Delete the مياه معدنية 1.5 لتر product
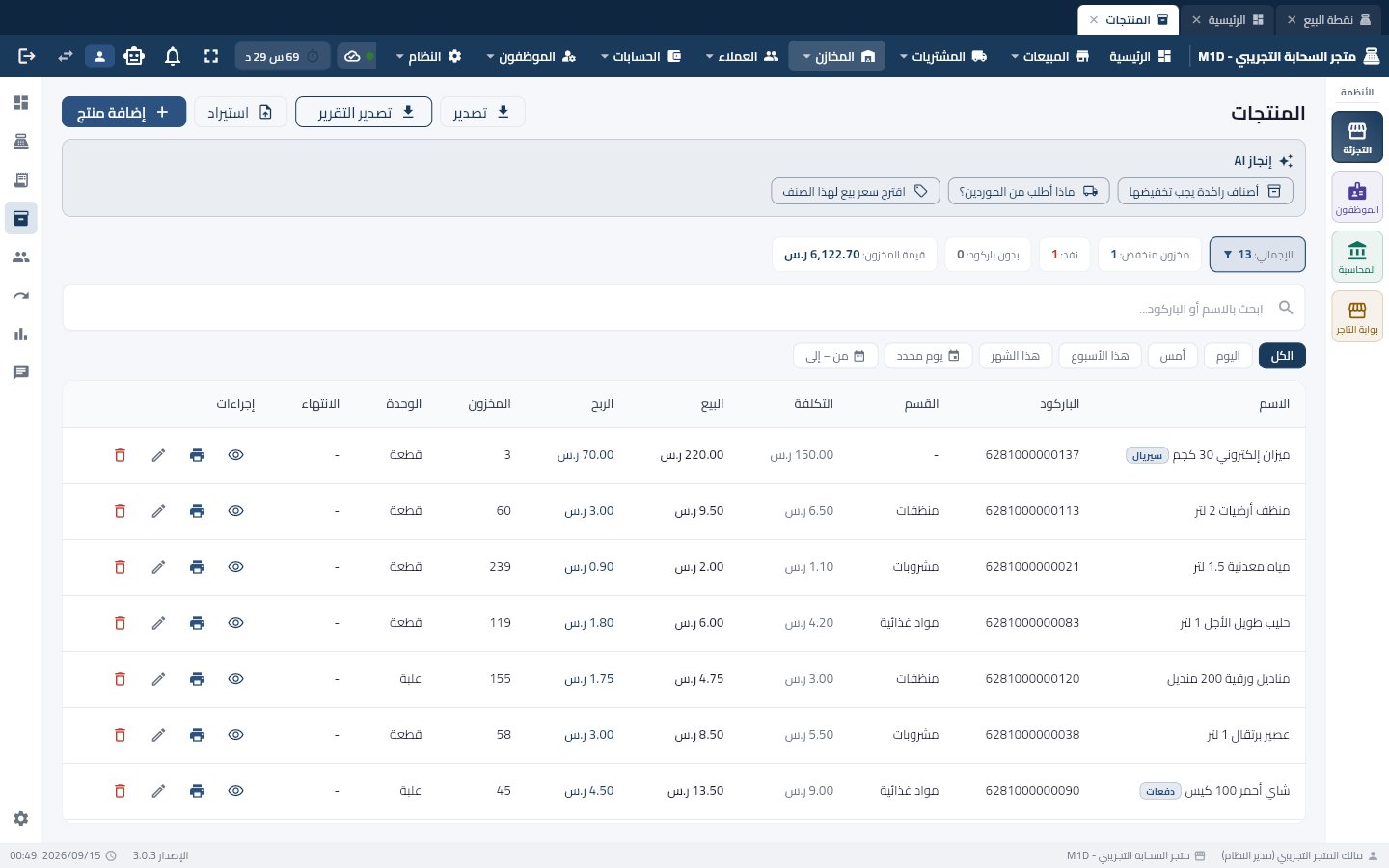 (120, 567)
